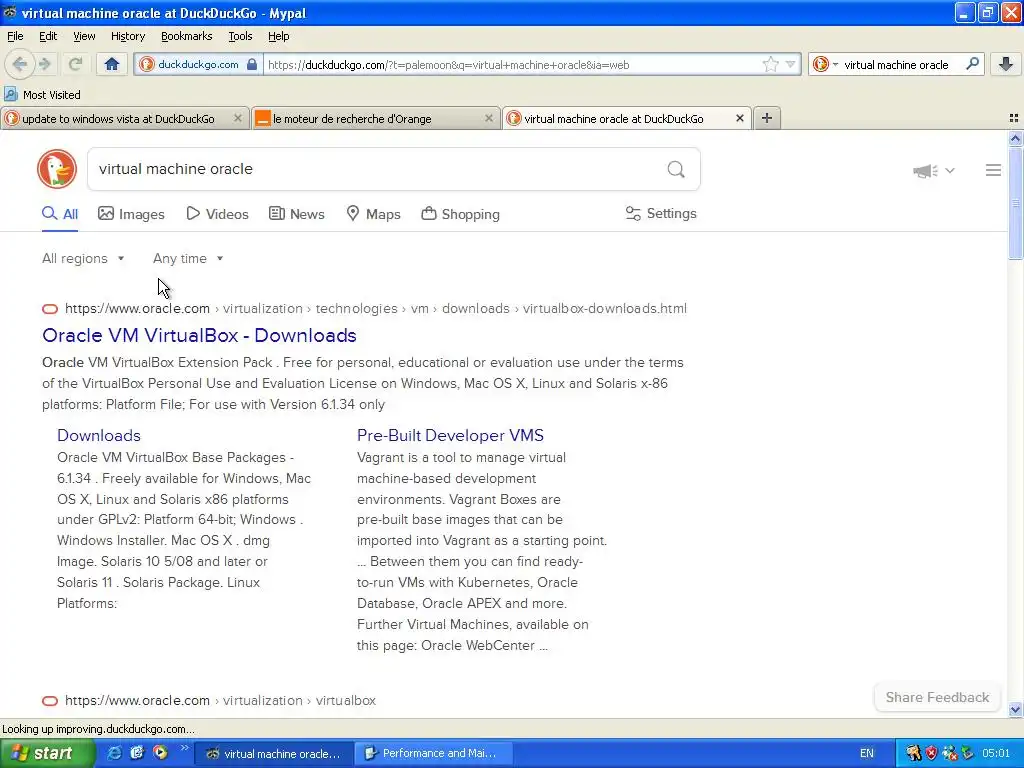
Task: Click the red shield security tray icon
Action: 931,753
